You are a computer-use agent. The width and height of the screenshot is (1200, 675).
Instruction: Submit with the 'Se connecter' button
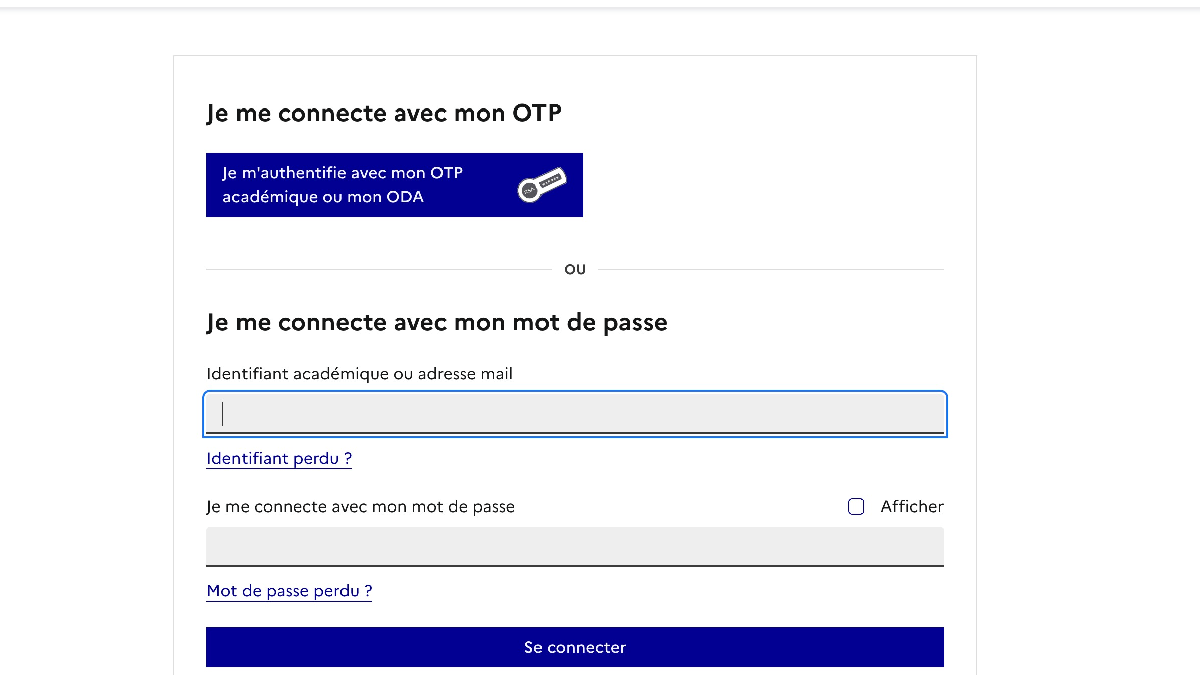[x=575, y=647]
